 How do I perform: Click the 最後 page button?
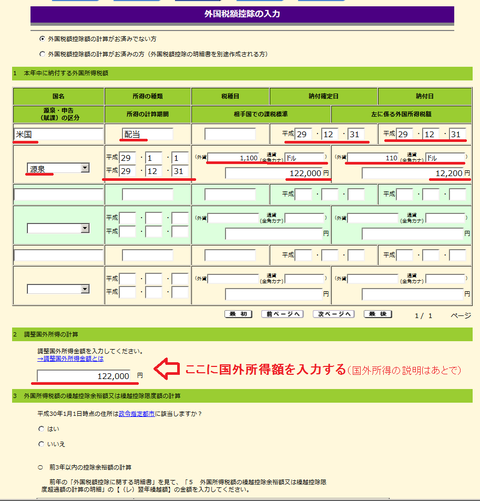click(378, 314)
